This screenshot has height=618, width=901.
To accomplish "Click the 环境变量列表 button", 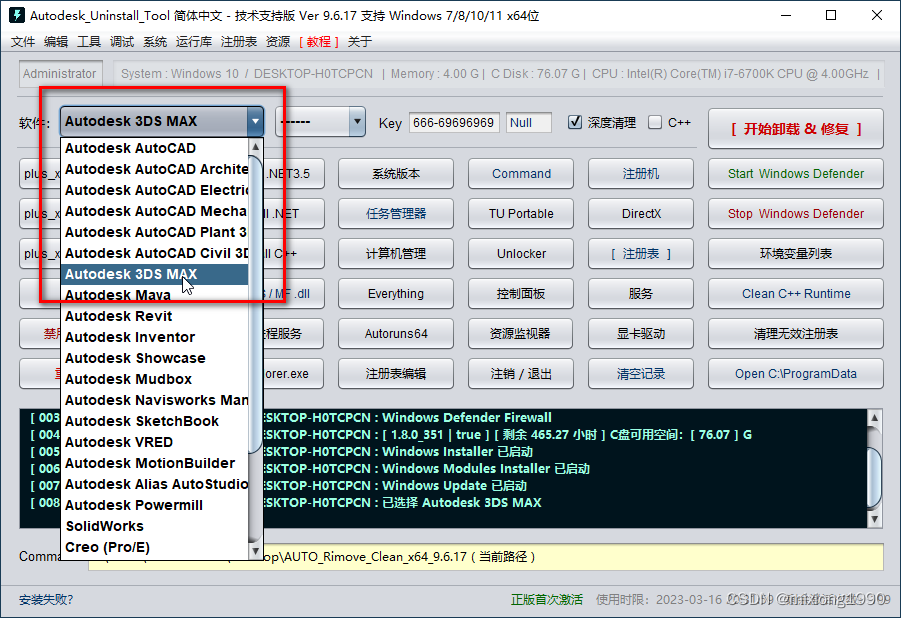I will click(x=796, y=254).
